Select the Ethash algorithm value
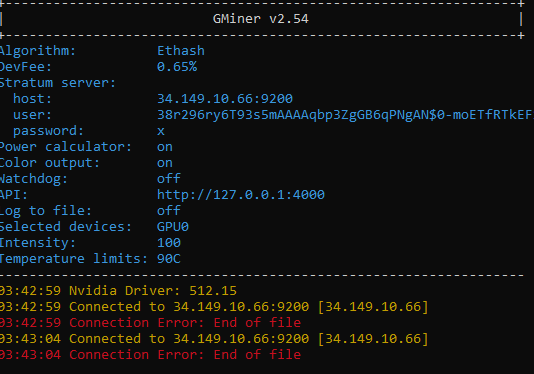 click(x=181, y=51)
